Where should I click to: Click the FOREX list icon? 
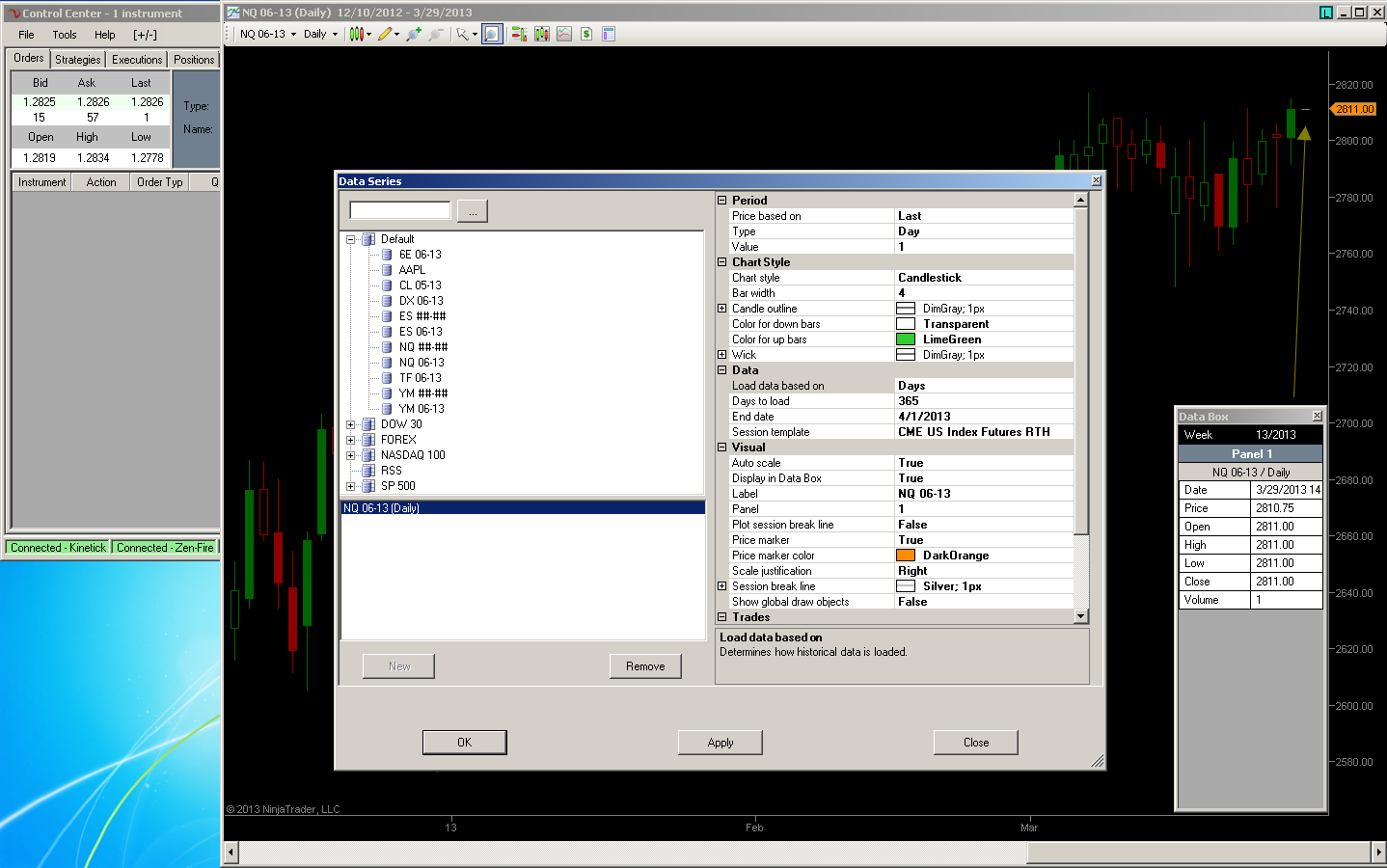point(368,440)
